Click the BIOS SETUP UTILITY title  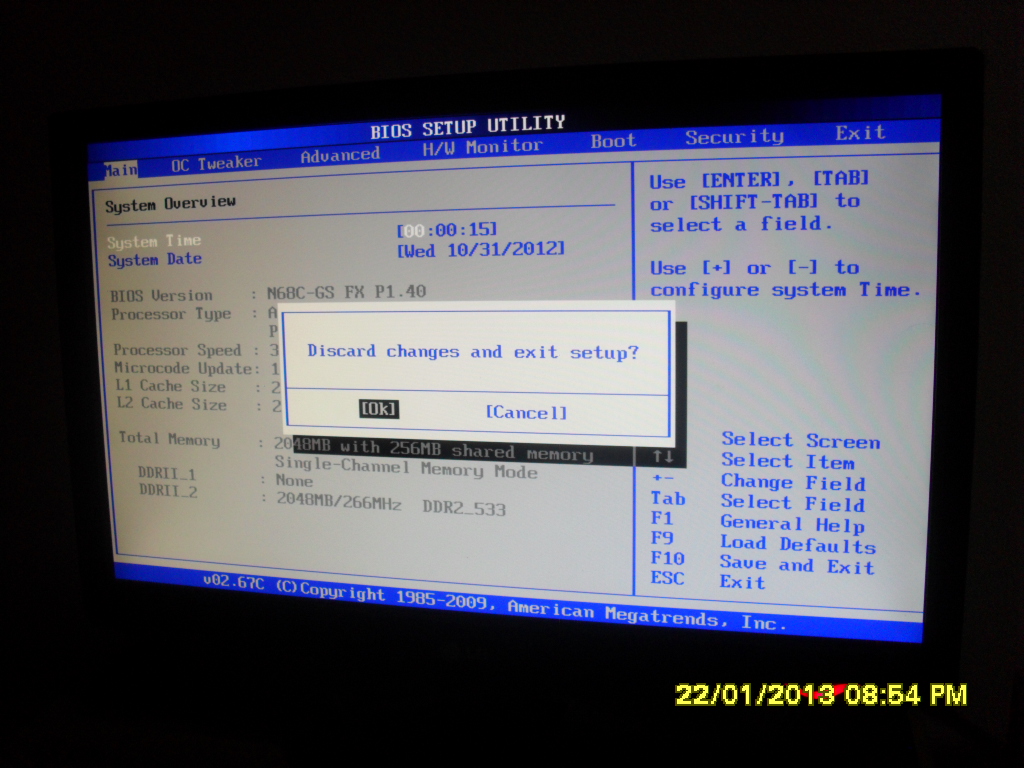[467, 127]
